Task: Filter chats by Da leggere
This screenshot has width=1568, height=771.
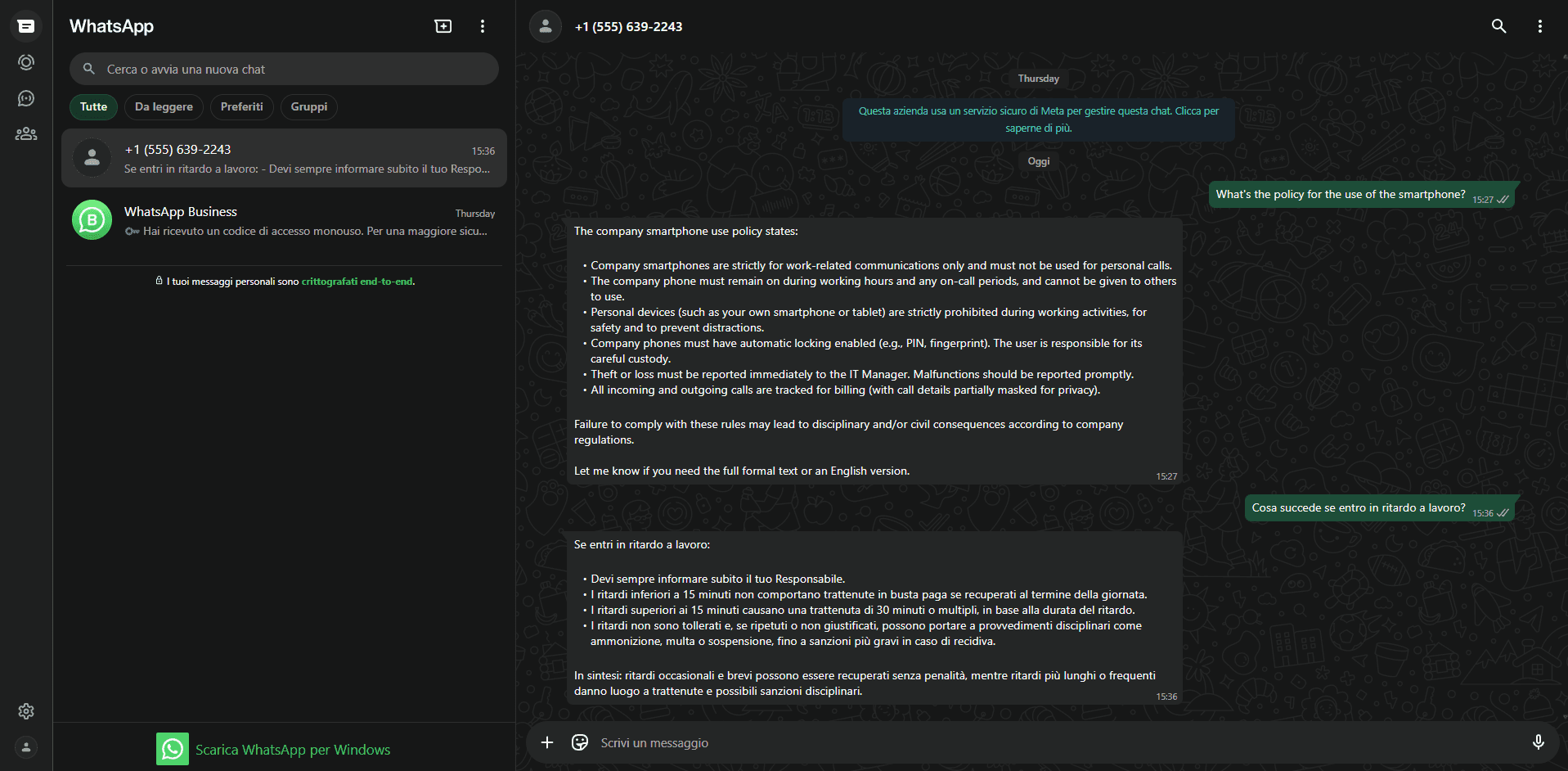Action: coord(164,106)
